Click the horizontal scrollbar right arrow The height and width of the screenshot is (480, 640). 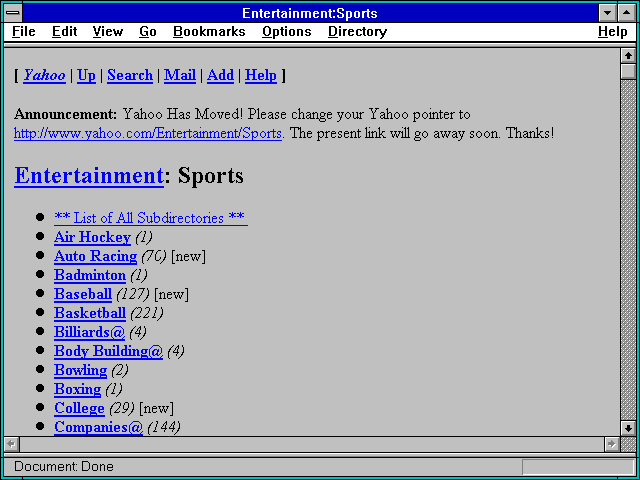611,444
